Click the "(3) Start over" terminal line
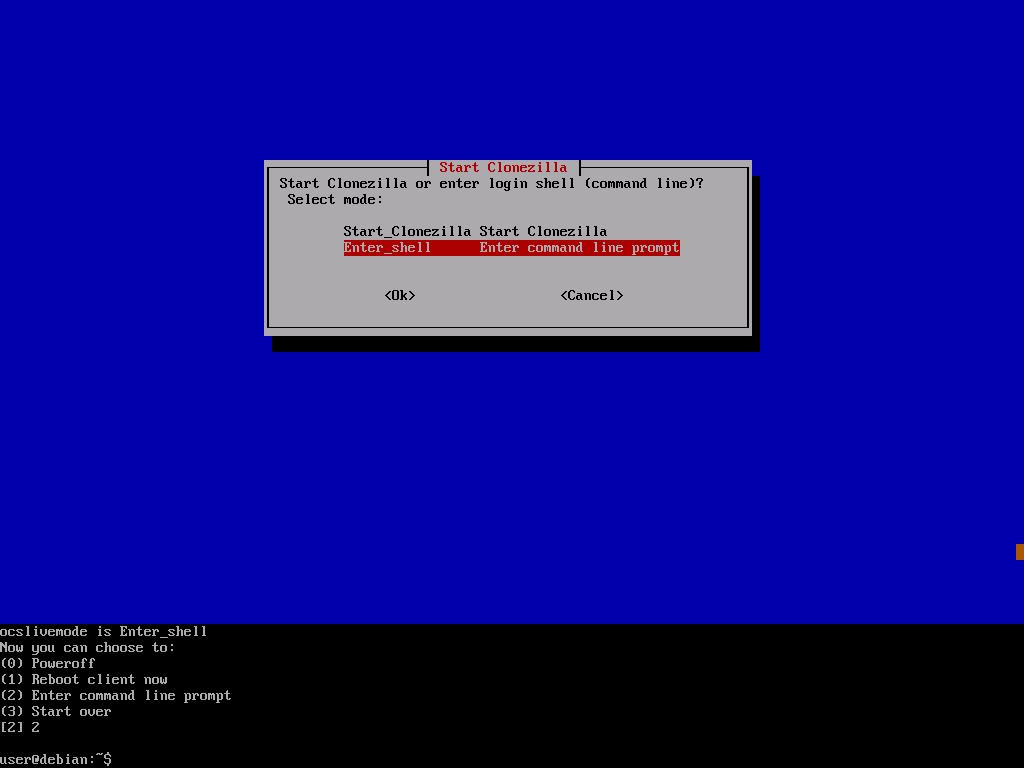This screenshot has height=768, width=1024. 56,711
